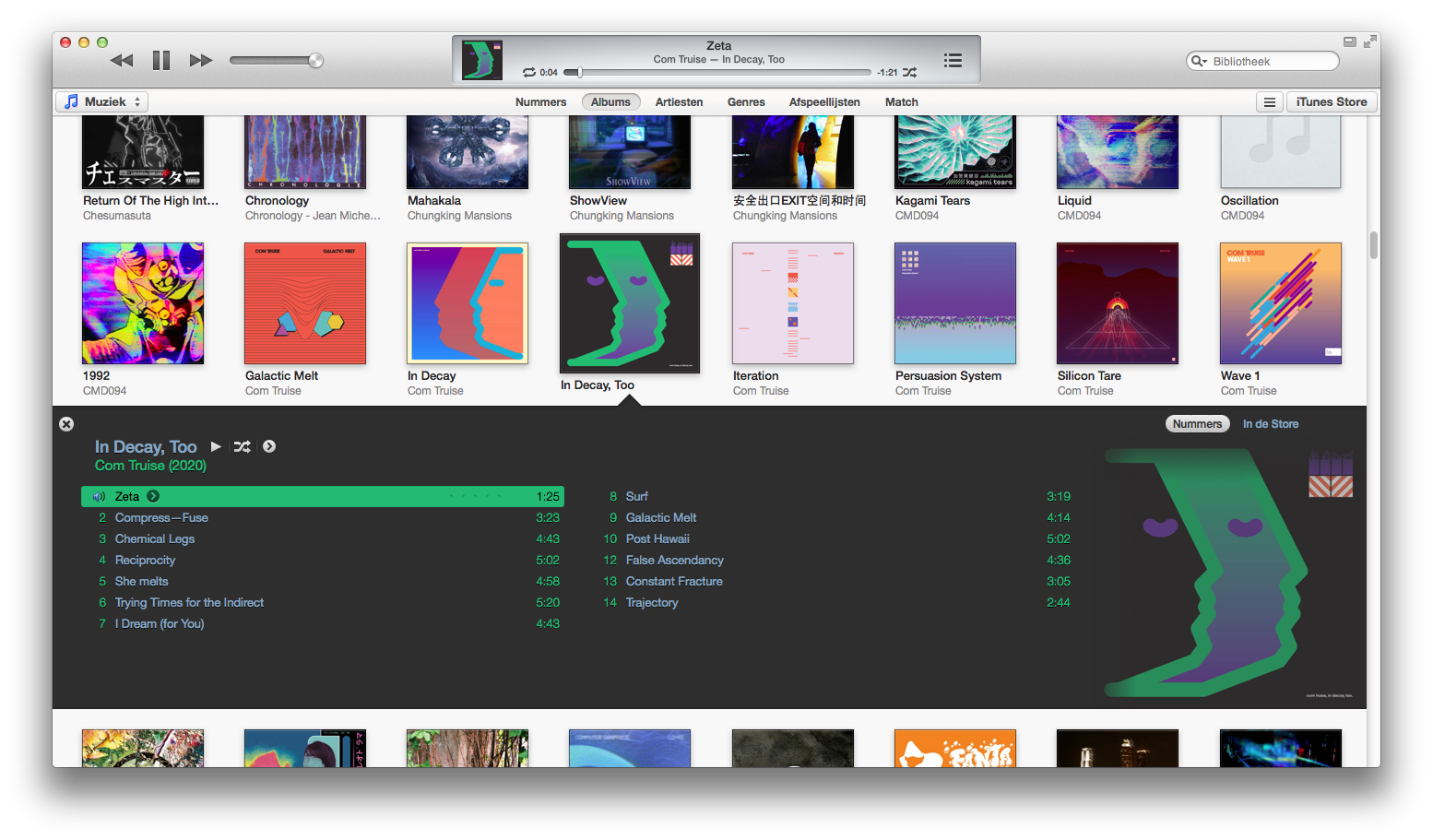Open the Oscillation placeholder album cover
This screenshot has width=1433, height=840.
1281,152
